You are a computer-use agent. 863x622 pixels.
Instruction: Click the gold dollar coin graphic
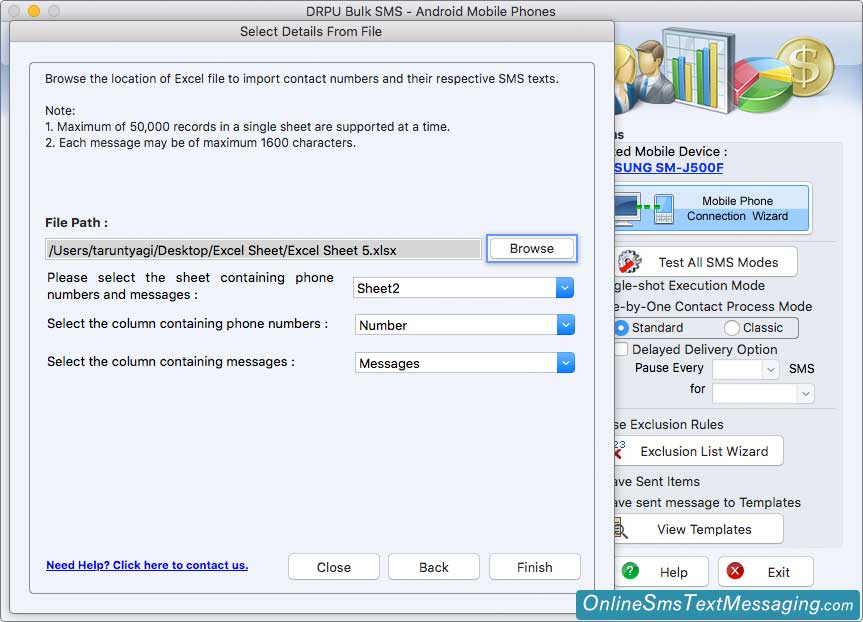click(805, 67)
